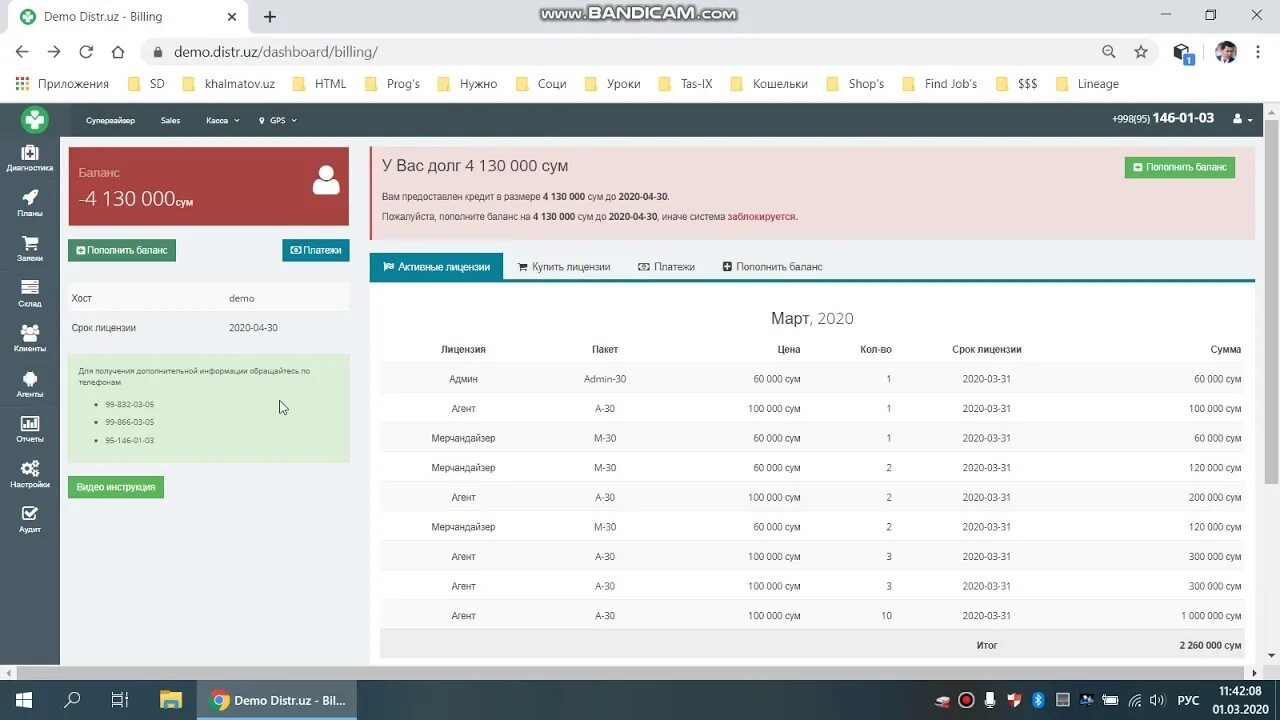
Task: Click the Bandicam record icon in tray
Action: (x=966, y=701)
